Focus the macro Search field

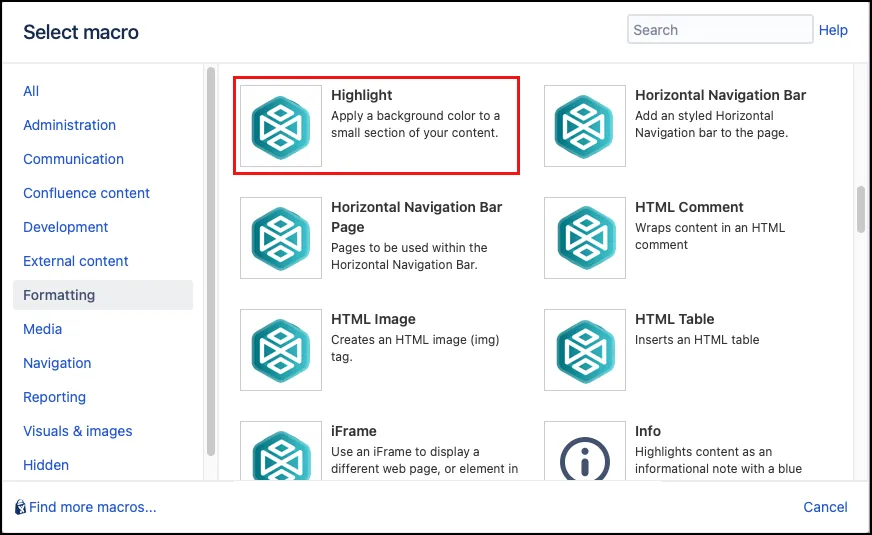click(x=720, y=29)
